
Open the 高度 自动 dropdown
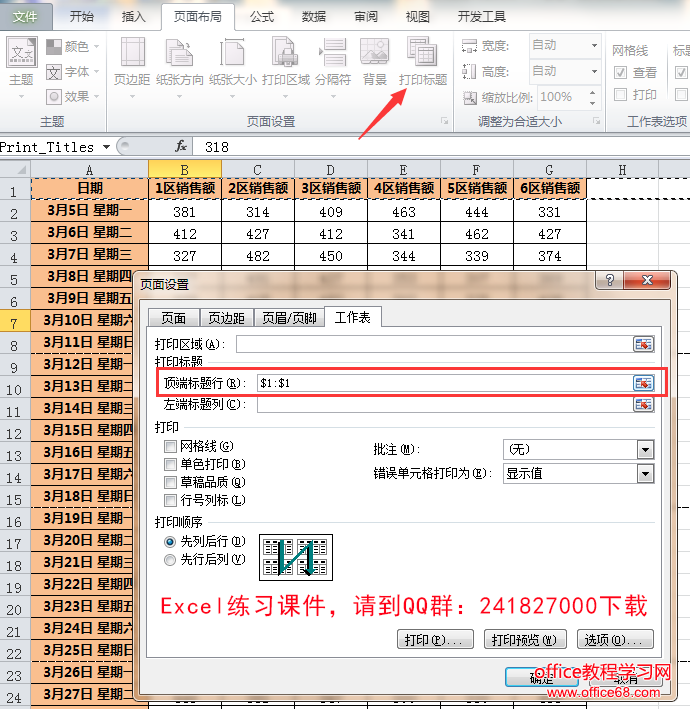[x=594, y=71]
